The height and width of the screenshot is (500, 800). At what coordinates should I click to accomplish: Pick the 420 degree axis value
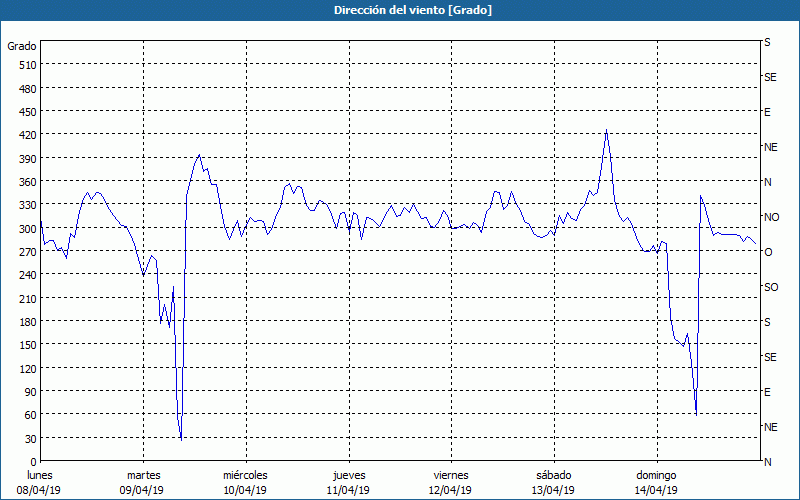pyautogui.click(x=28, y=135)
